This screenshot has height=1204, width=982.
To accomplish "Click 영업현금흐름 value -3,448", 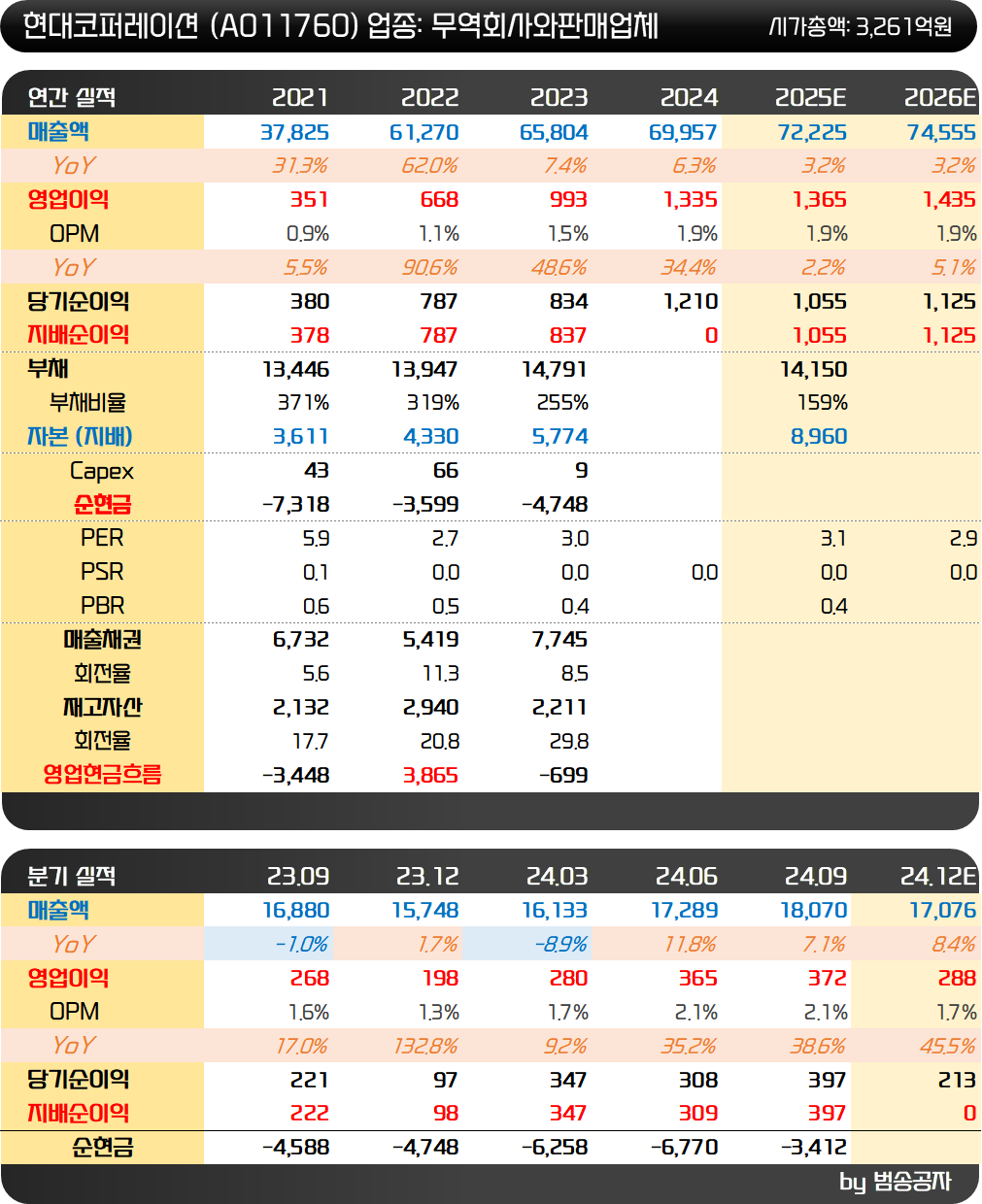I will click(x=296, y=776).
